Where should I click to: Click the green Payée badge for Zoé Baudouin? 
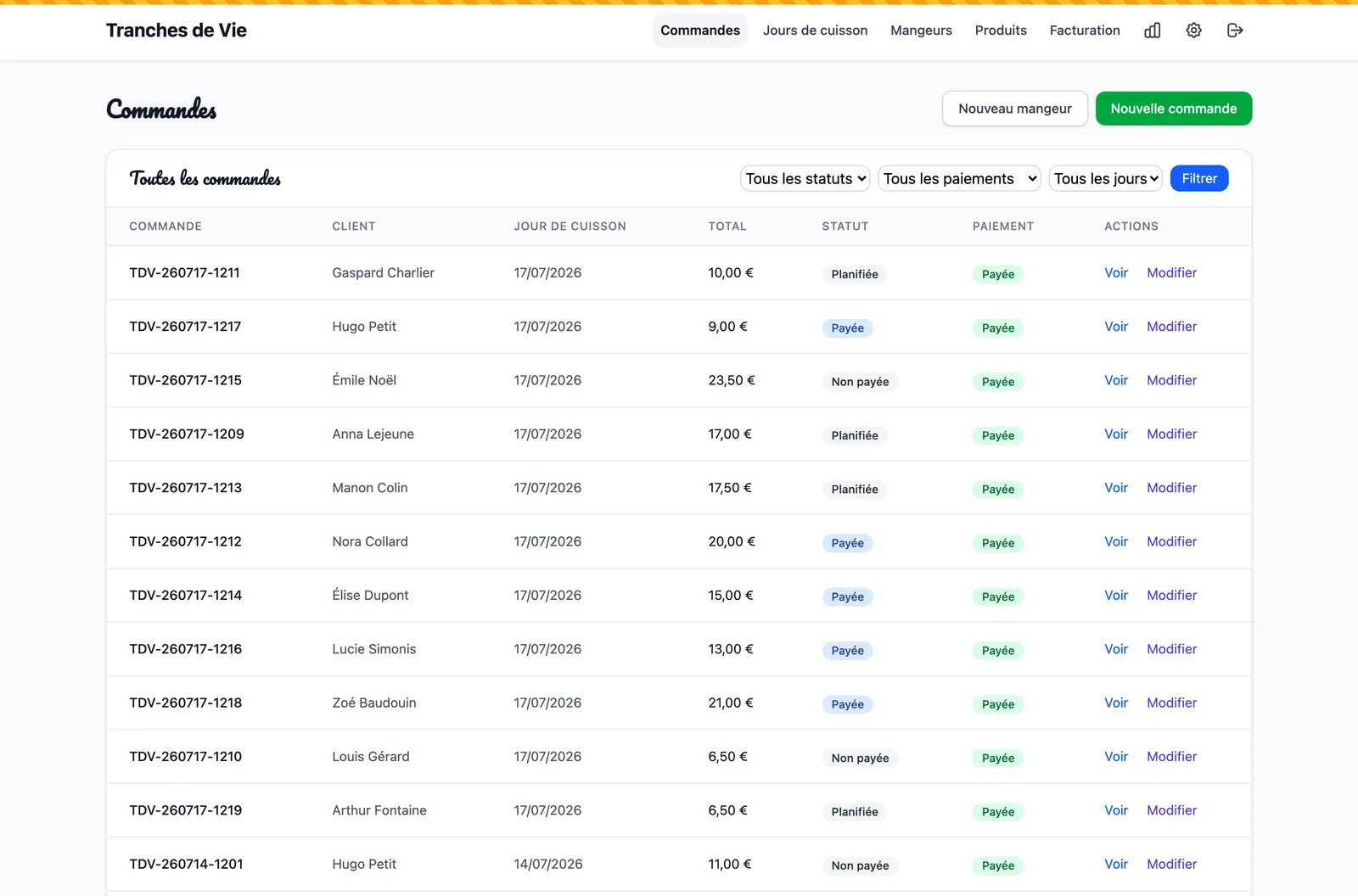click(998, 704)
